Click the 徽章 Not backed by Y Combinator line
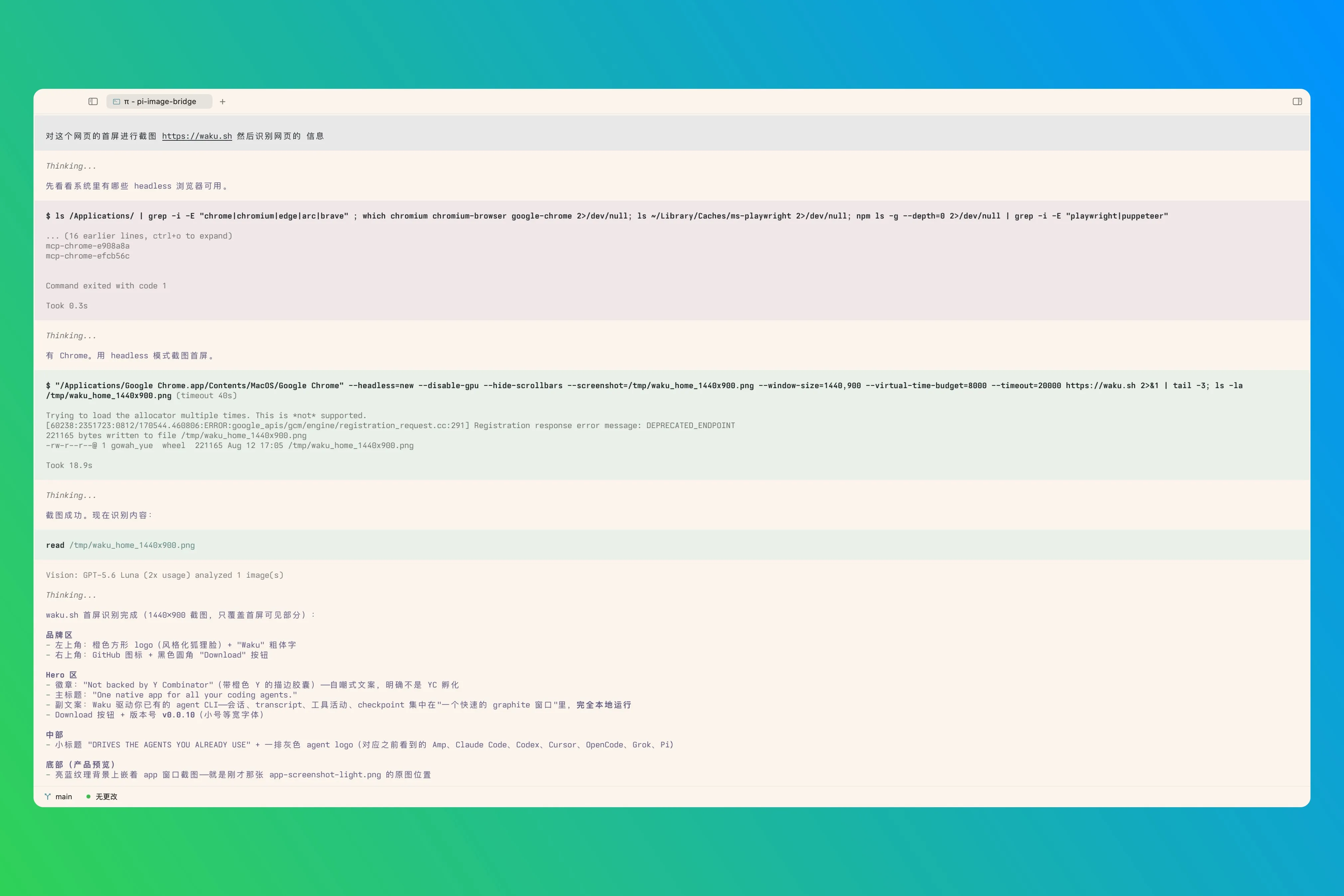 click(x=252, y=685)
